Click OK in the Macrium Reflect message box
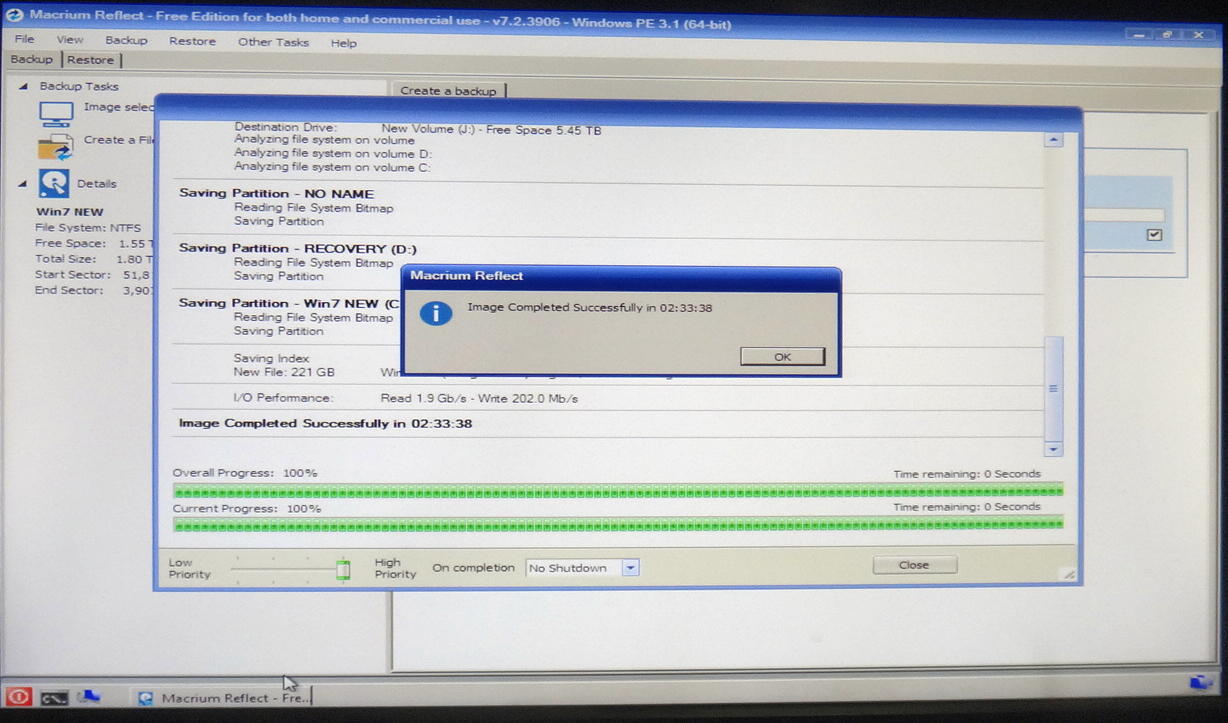The height and width of the screenshot is (723, 1228). click(x=782, y=356)
